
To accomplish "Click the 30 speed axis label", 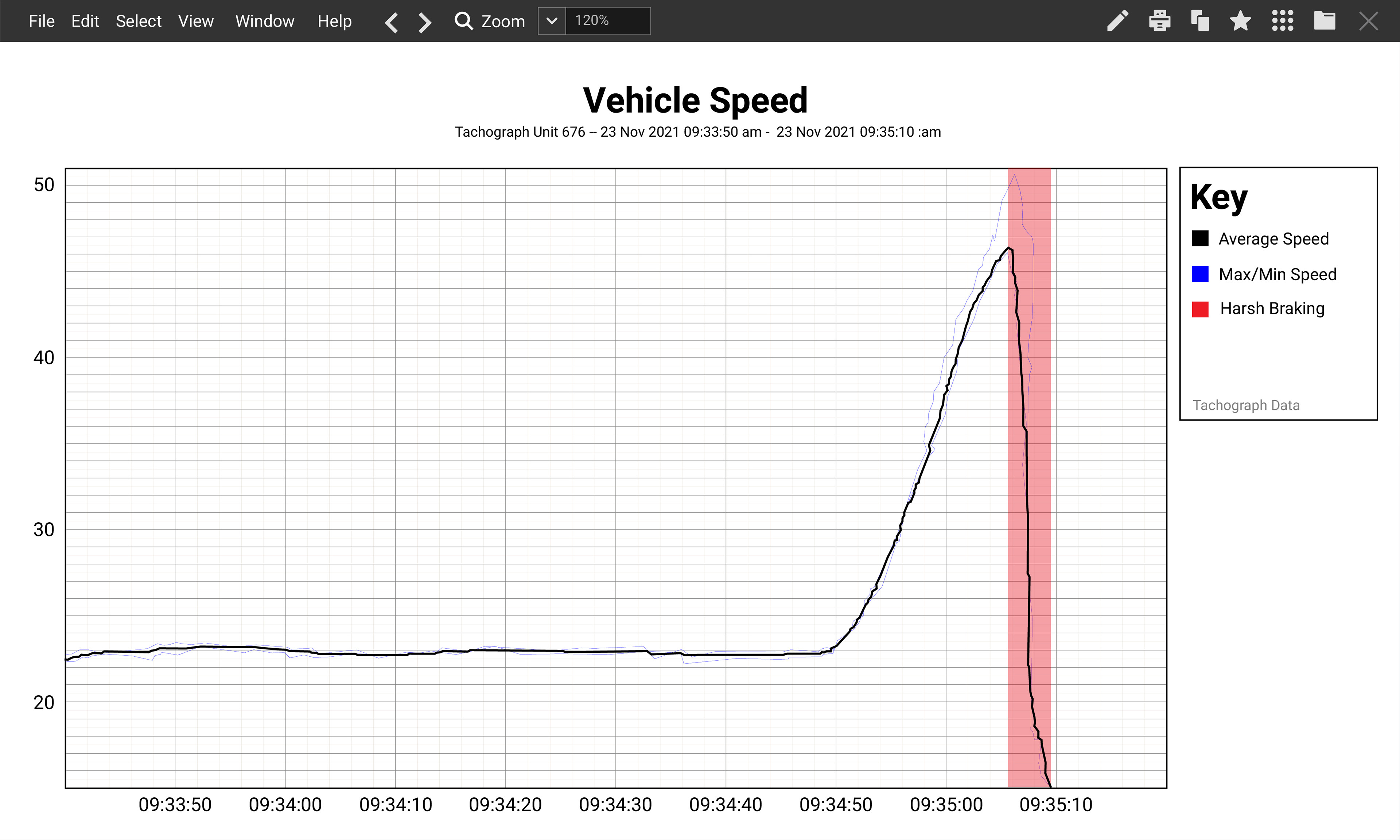I will click(x=44, y=530).
